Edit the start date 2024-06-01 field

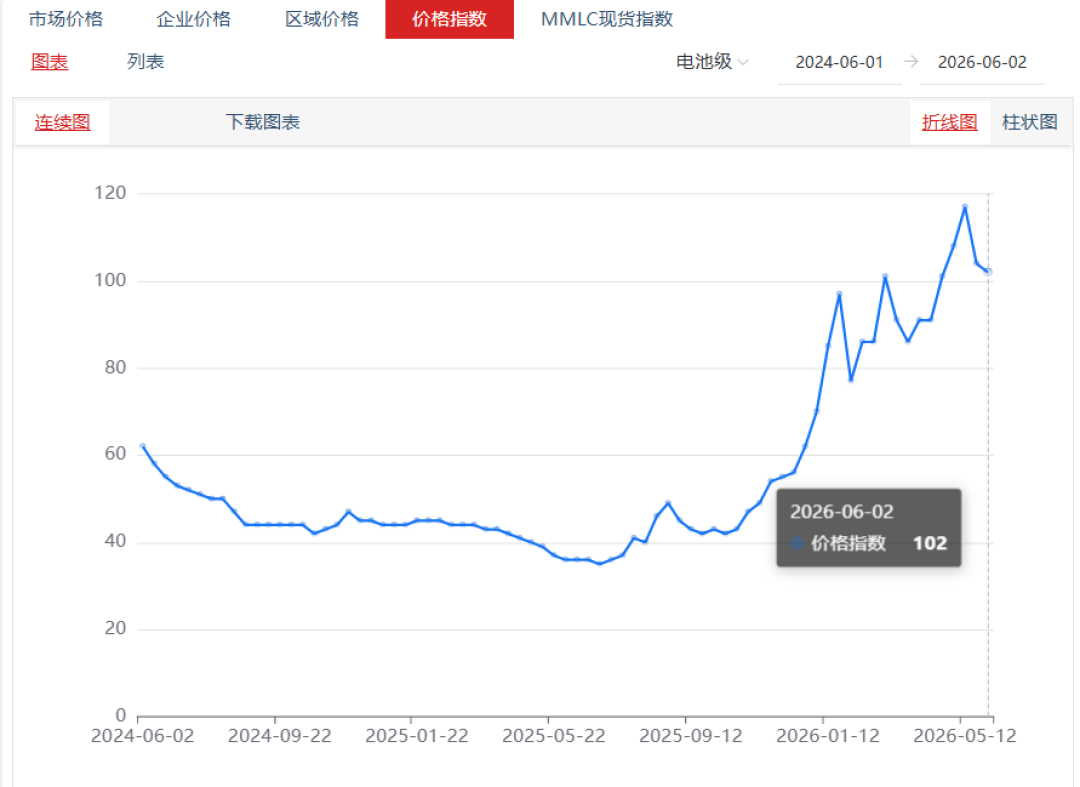coord(839,63)
